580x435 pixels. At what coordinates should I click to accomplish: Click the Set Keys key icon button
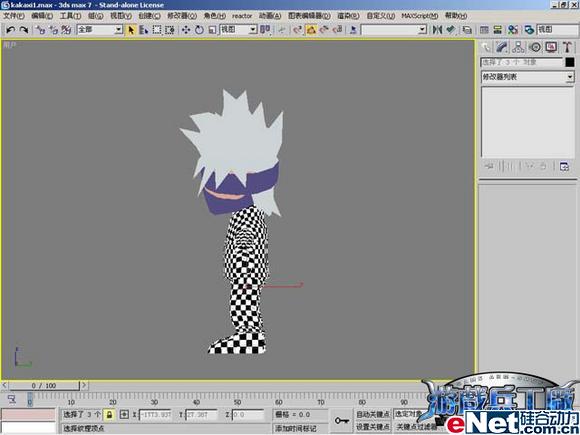point(341,421)
